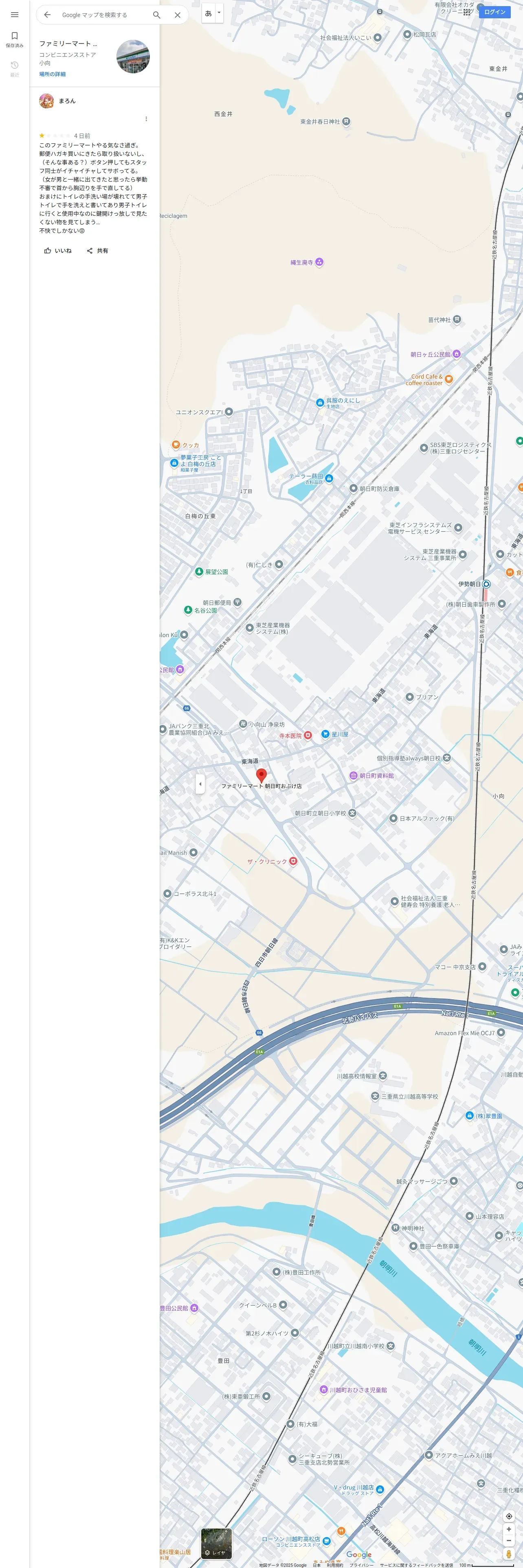
Task: Select the 朝日郵便局 post office marker
Action: click(x=237, y=602)
